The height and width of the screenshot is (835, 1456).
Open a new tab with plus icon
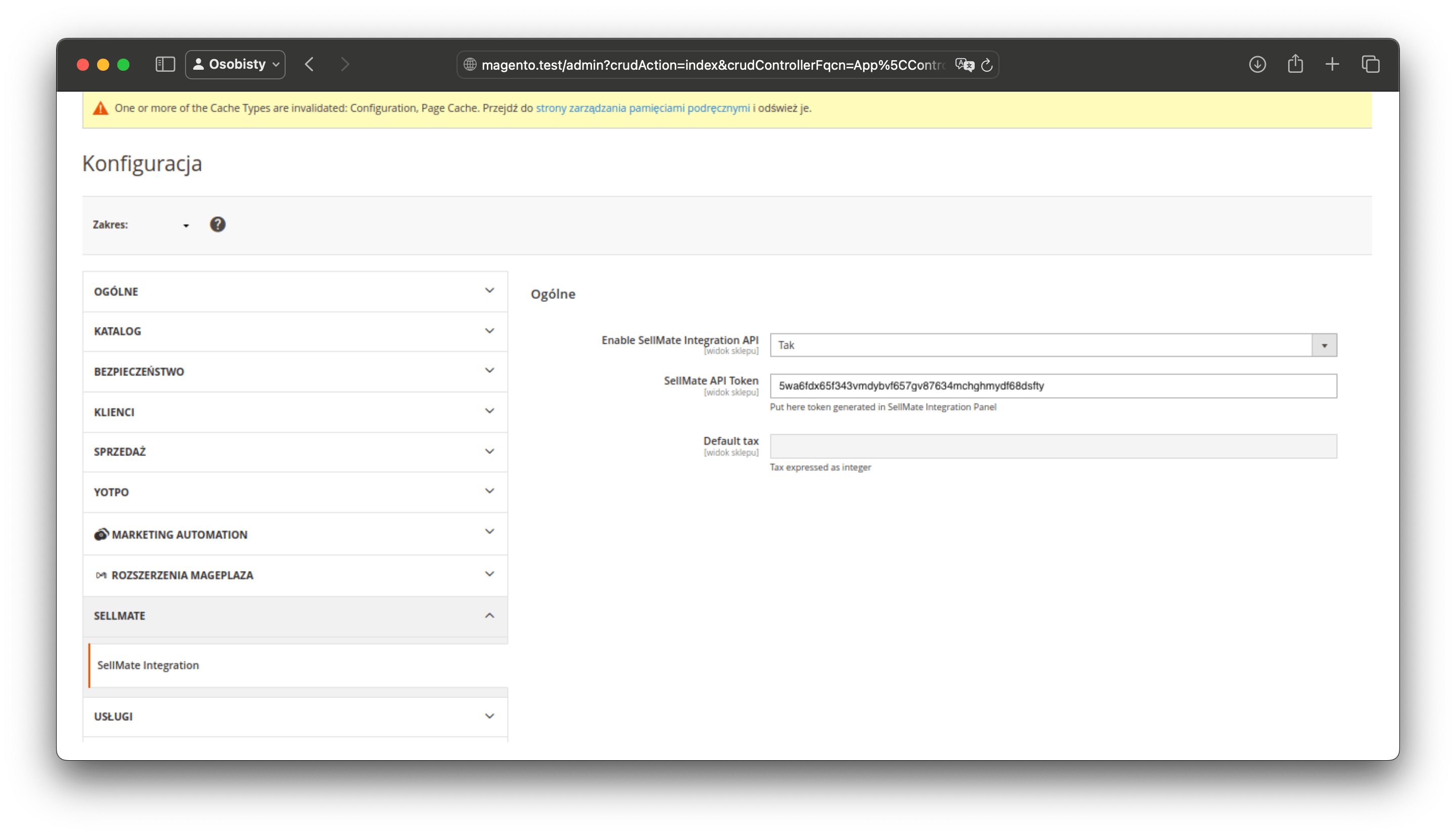pyautogui.click(x=1332, y=64)
